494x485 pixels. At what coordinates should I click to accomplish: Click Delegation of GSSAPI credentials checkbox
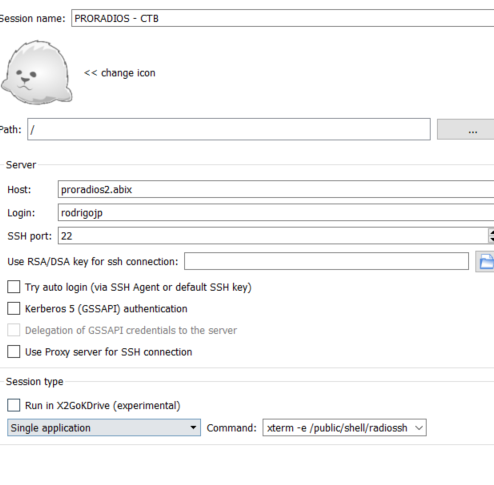pyautogui.click(x=14, y=330)
